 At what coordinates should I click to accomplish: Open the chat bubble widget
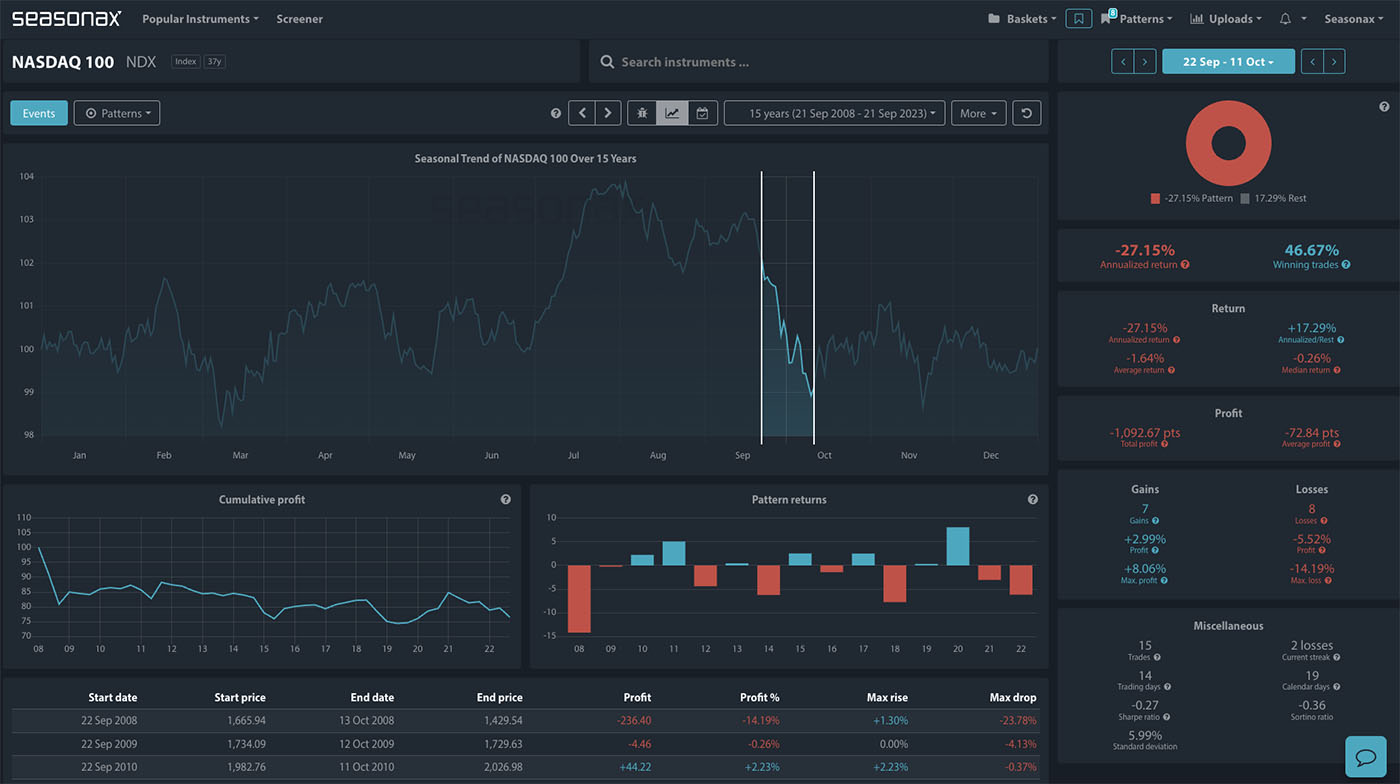1365,756
